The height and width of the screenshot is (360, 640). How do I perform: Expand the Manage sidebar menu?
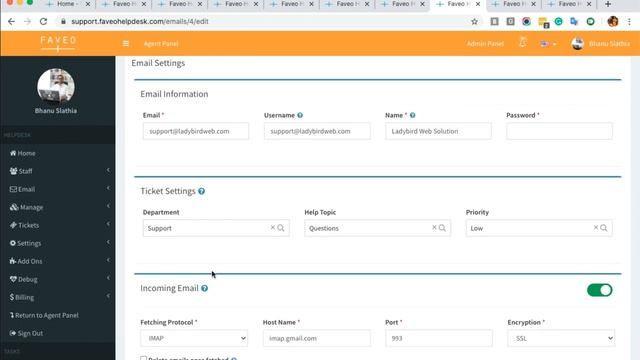pyautogui.click(x=58, y=207)
